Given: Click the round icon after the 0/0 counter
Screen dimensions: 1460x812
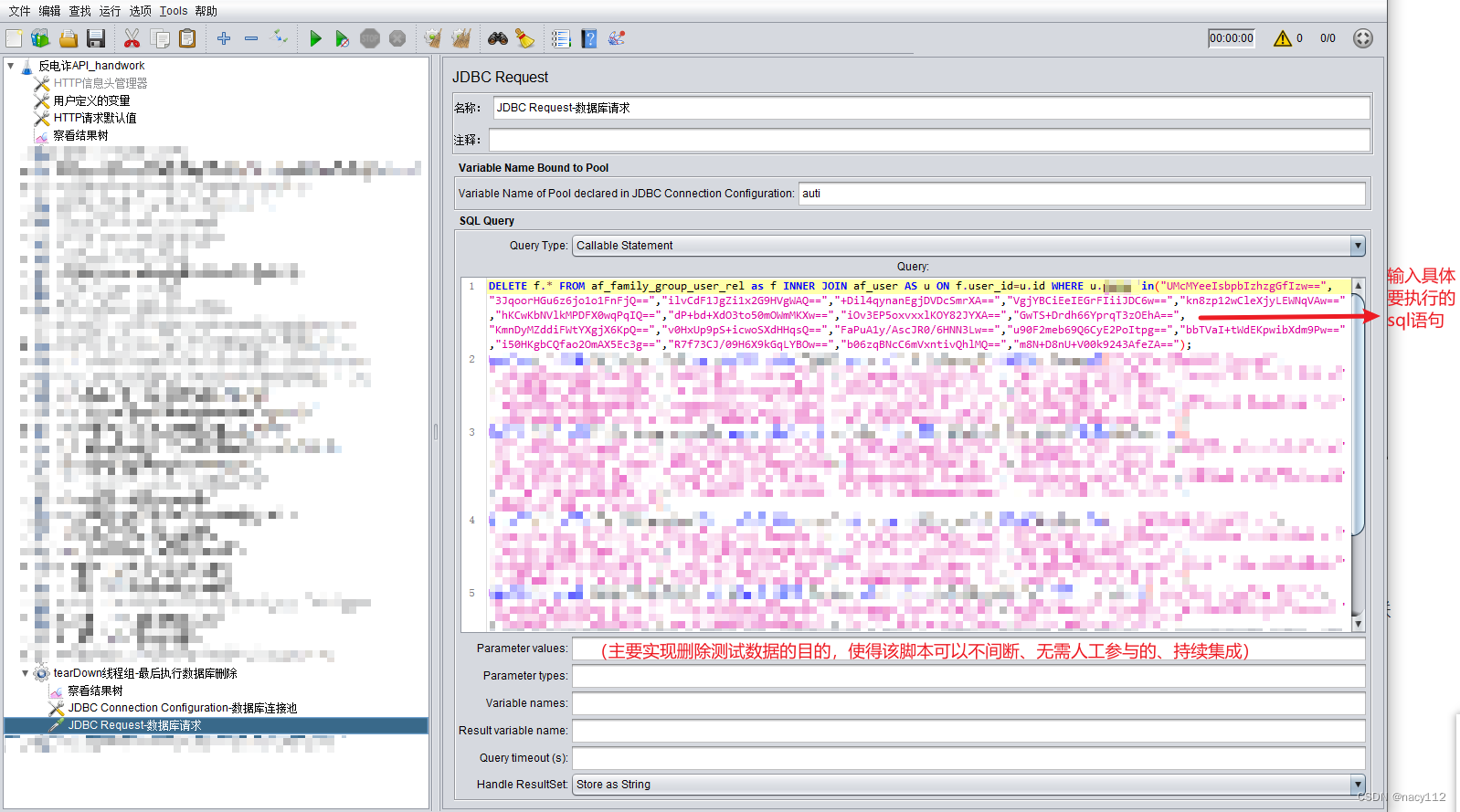Looking at the screenshot, I should click(x=1363, y=38).
